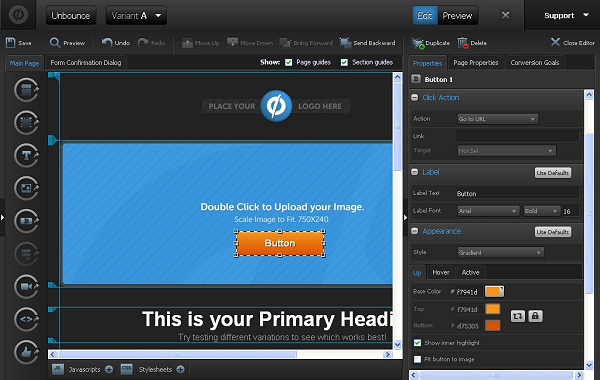Disable the Page guides checkbox
The image size is (600, 380).
pos(289,62)
